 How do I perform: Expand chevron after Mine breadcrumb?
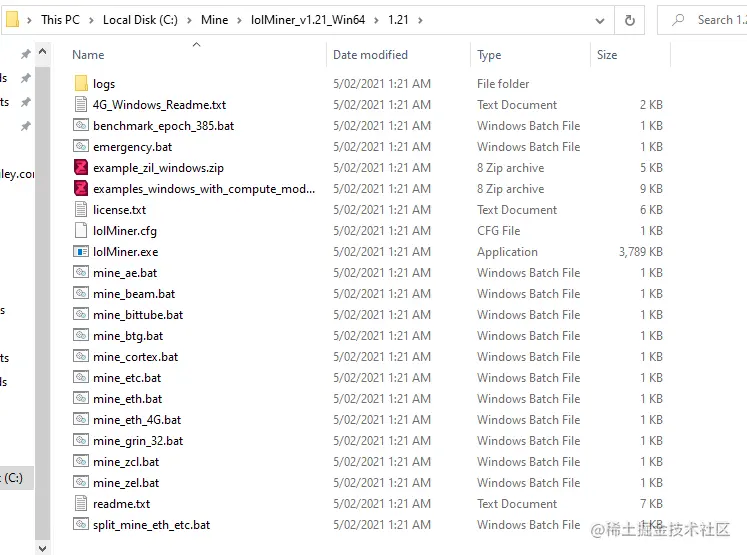click(239, 20)
